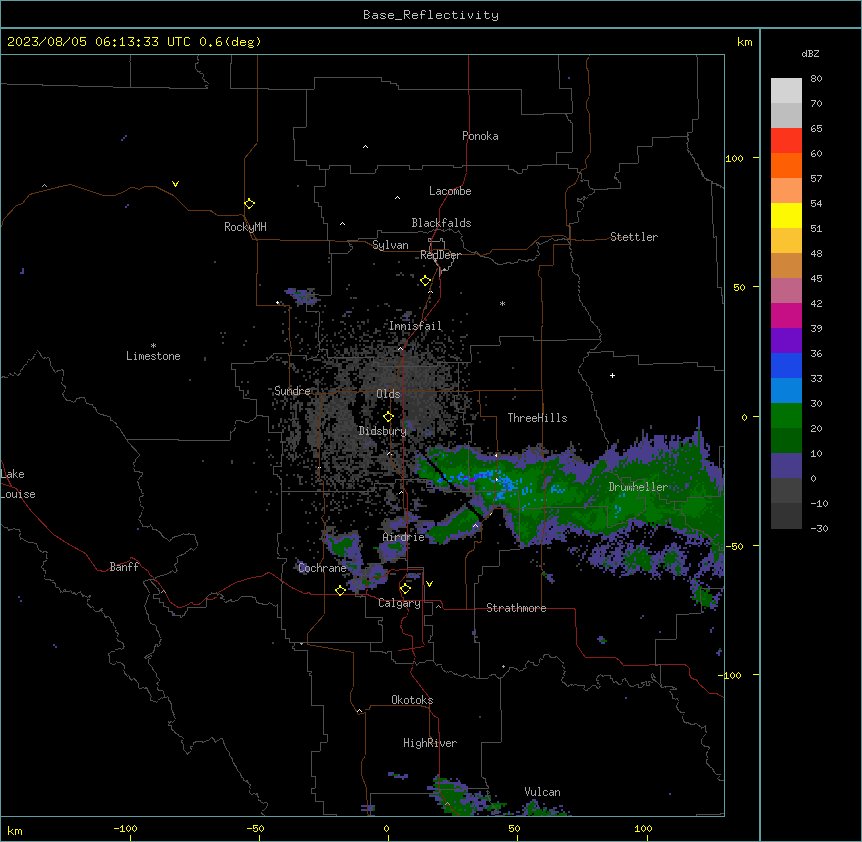Select the yellow diamond marker south of RedDeer

coord(426,281)
